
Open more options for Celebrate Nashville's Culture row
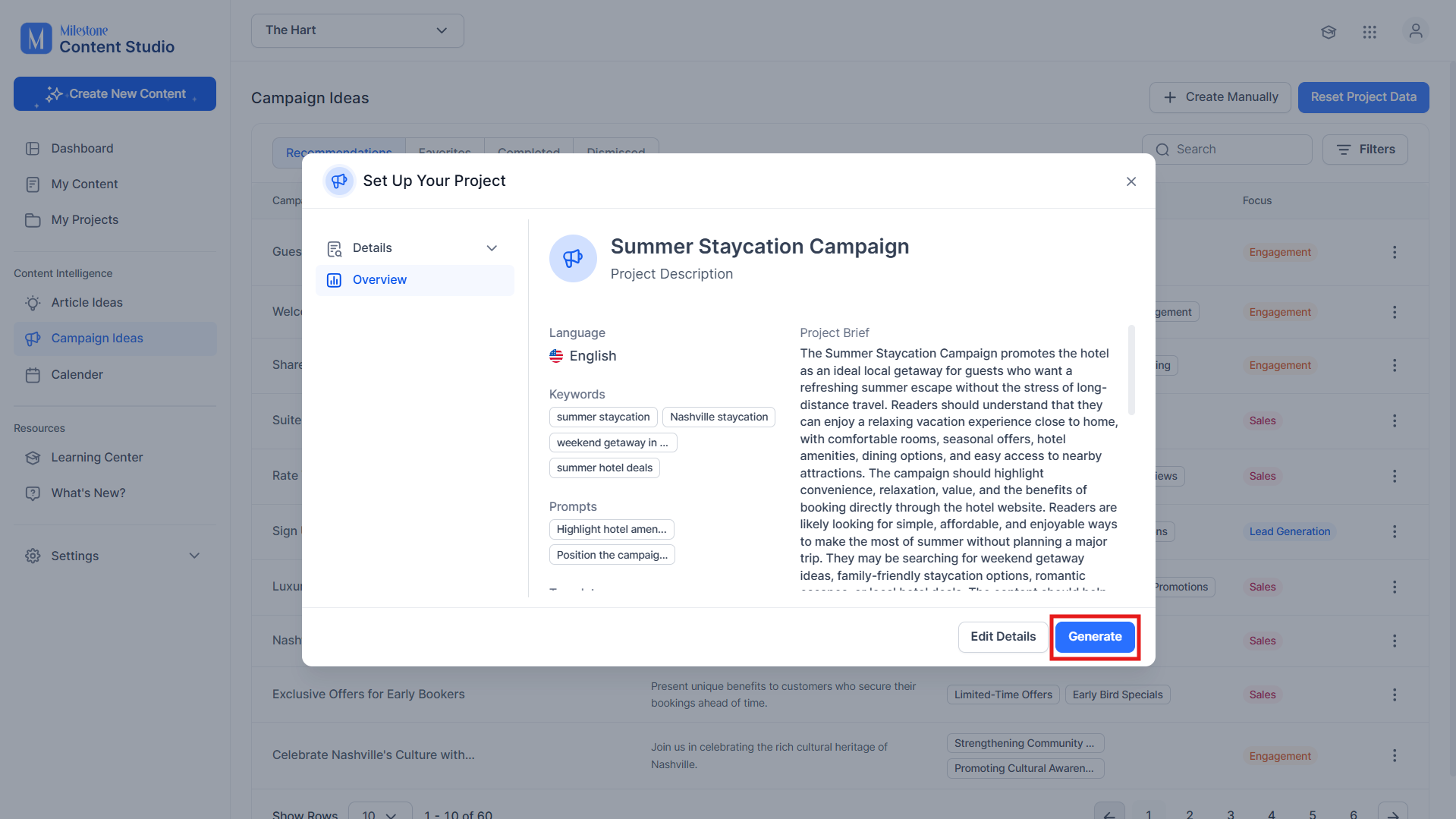tap(1395, 756)
